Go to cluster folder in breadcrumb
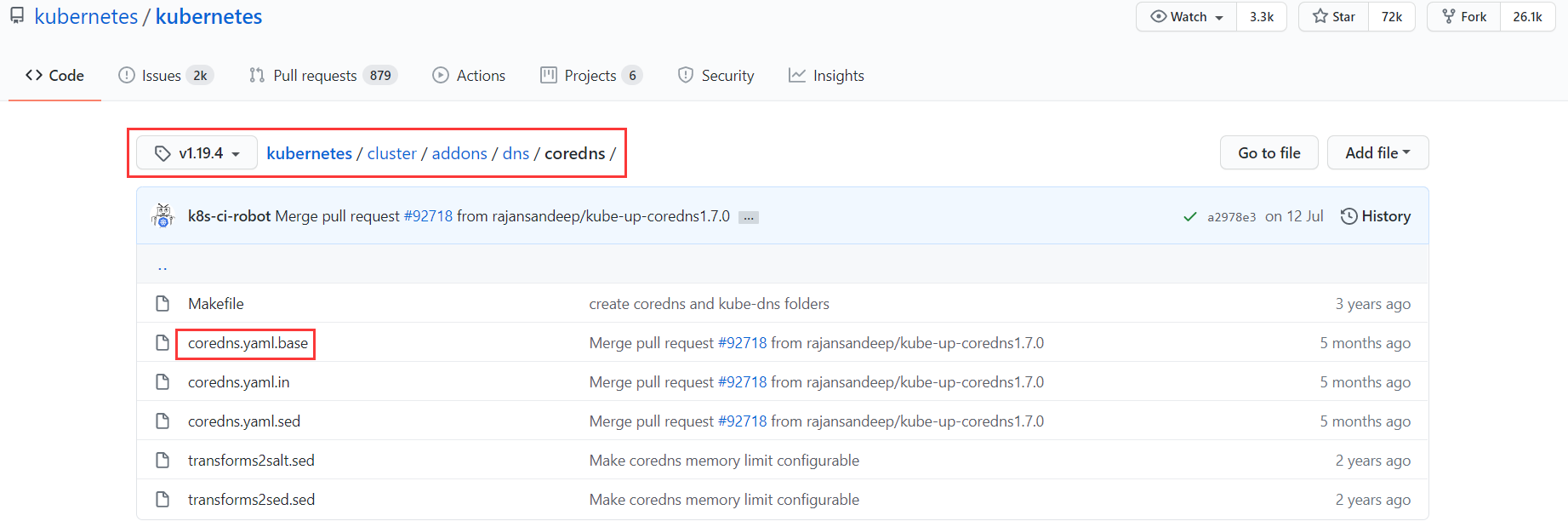Image resolution: width=1568 pixels, height=527 pixels. (x=392, y=153)
